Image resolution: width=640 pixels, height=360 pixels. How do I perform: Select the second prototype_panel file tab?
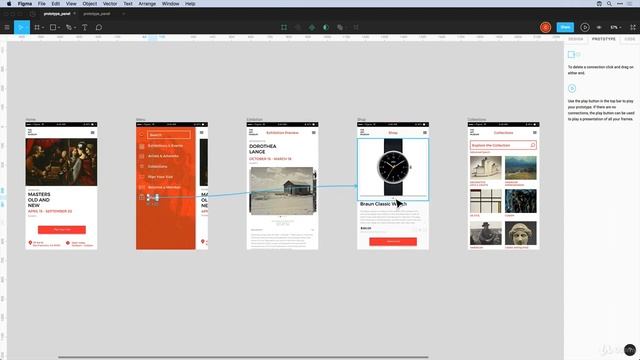(97, 13)
